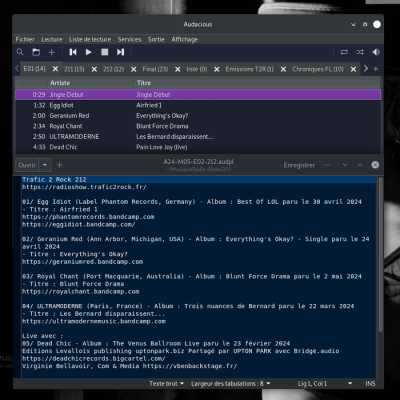Switch to the 211 (15) playlist tab
The width and height of the screenshot is (400, 400).
click(x=74, y=69)
